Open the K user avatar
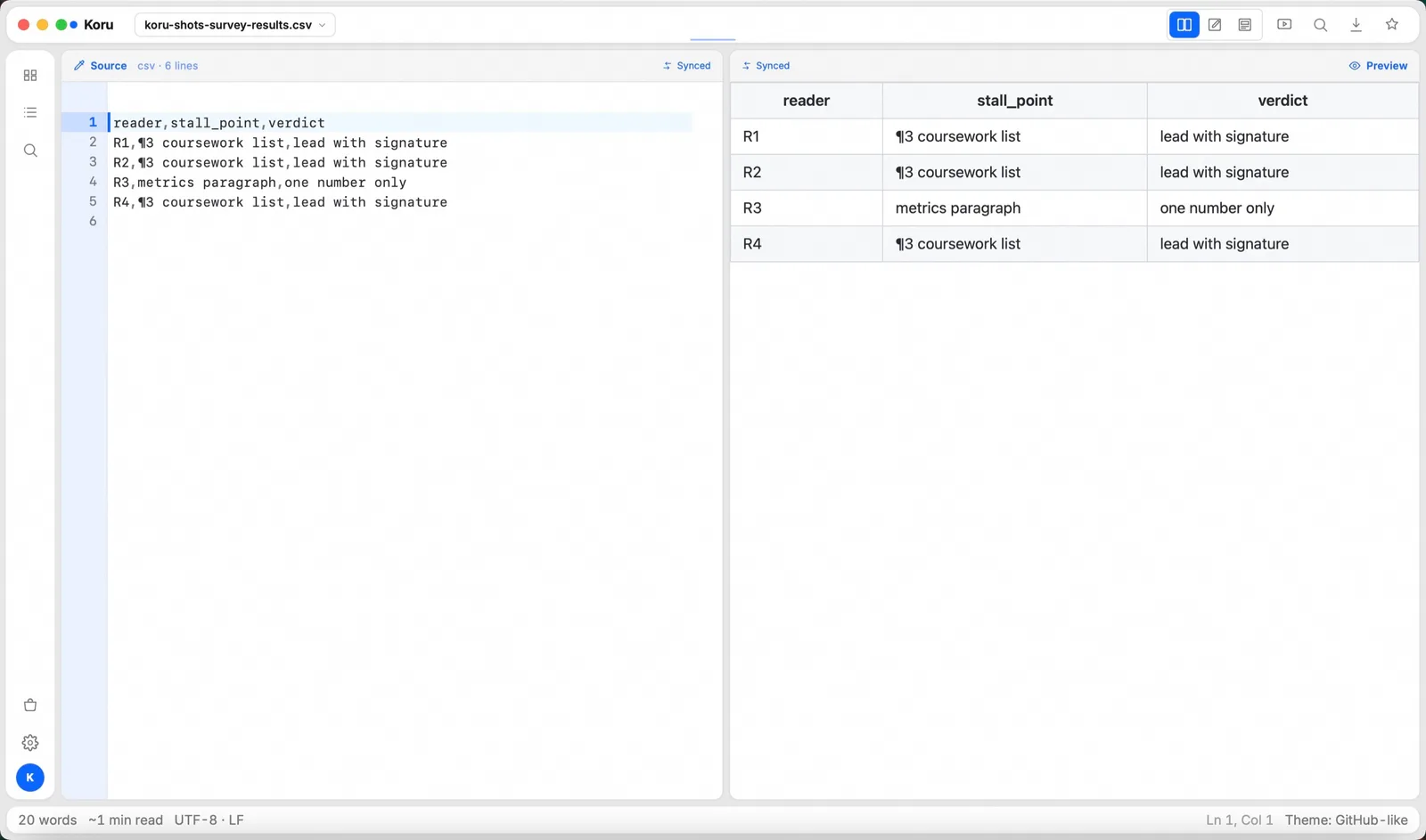Viewport: 1426px width, 840px height. coord(30,778)
